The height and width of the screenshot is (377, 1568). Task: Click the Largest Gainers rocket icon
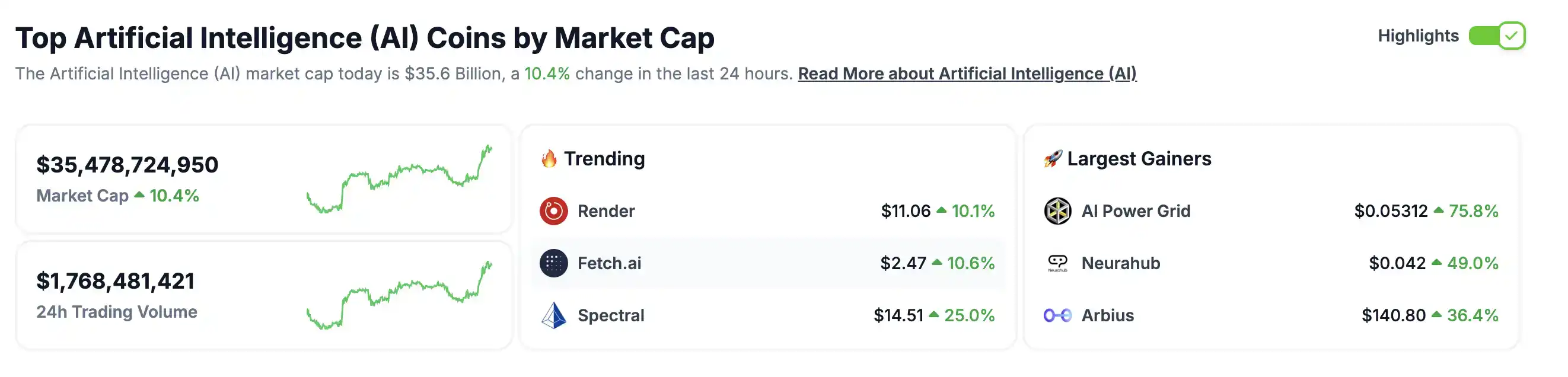(x=1053, y=159)
